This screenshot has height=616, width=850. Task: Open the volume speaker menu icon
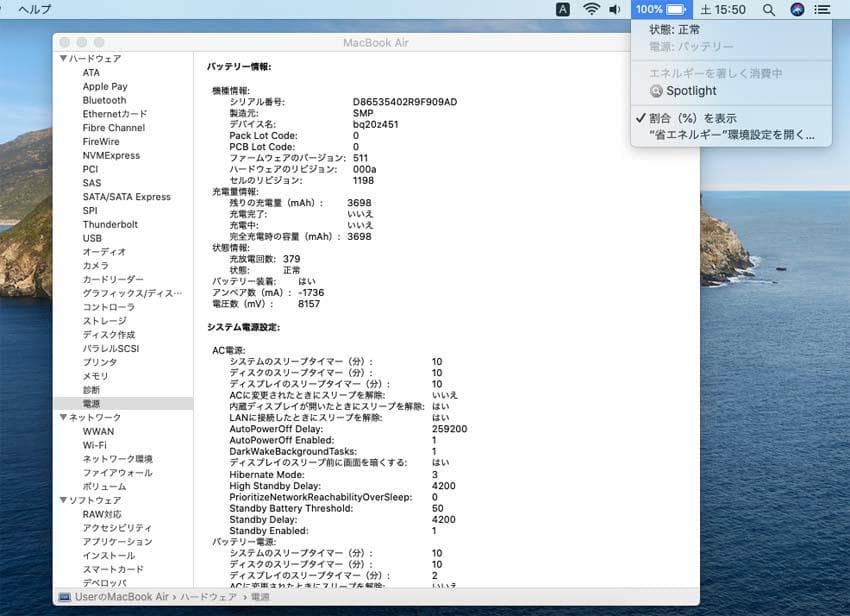[615, 9]
